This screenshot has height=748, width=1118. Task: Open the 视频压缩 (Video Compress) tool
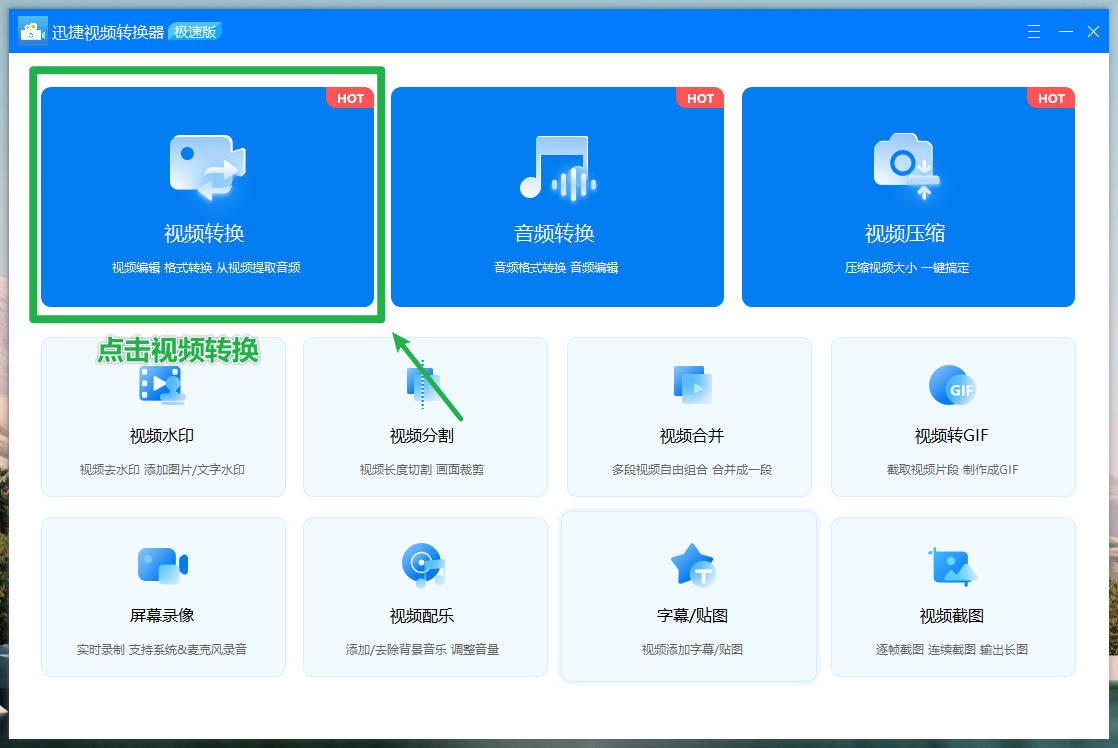908,195
